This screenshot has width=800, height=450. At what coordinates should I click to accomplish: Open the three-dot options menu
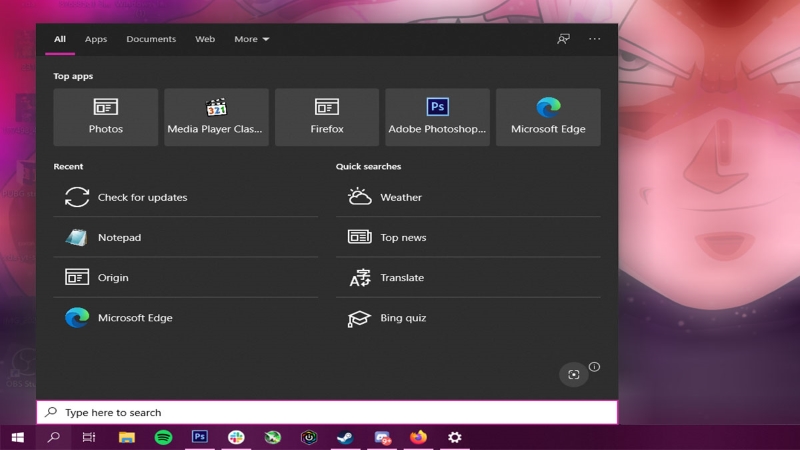[594, 39]
